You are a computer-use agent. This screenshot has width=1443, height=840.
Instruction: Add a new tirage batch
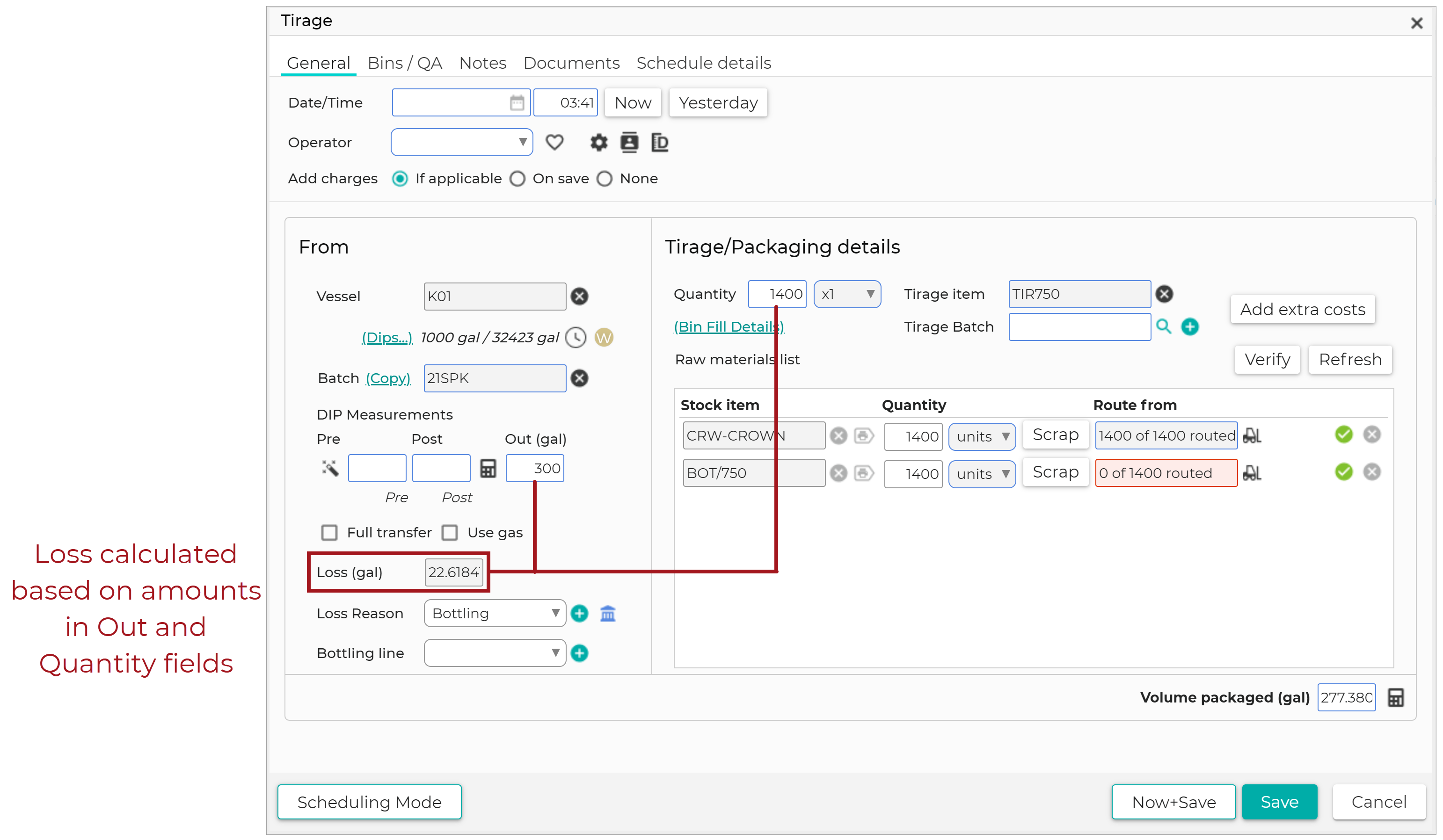pyautogui.click(x=1190, y=327)
